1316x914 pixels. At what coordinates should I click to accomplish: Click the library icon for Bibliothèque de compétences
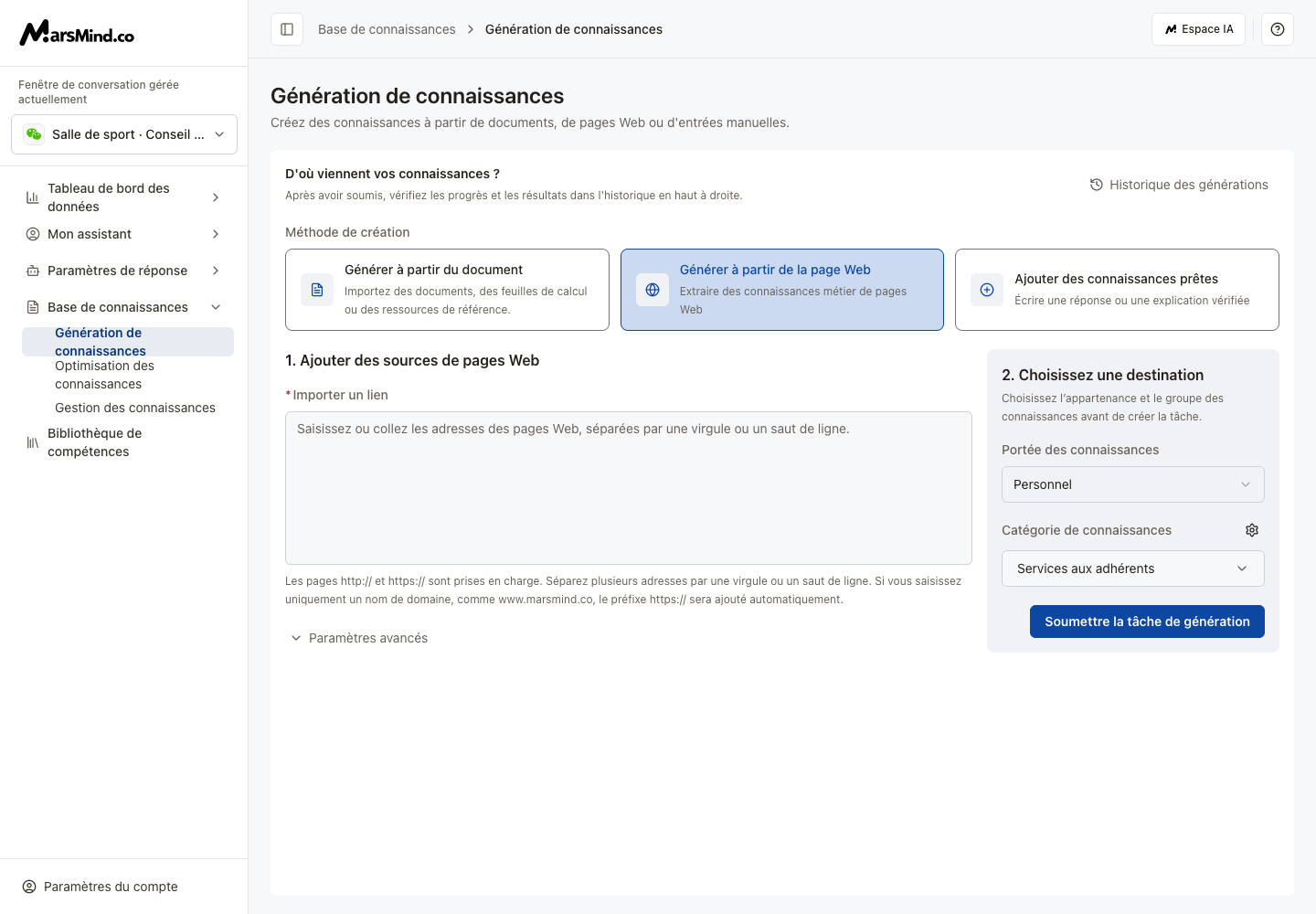click(33, 442)
